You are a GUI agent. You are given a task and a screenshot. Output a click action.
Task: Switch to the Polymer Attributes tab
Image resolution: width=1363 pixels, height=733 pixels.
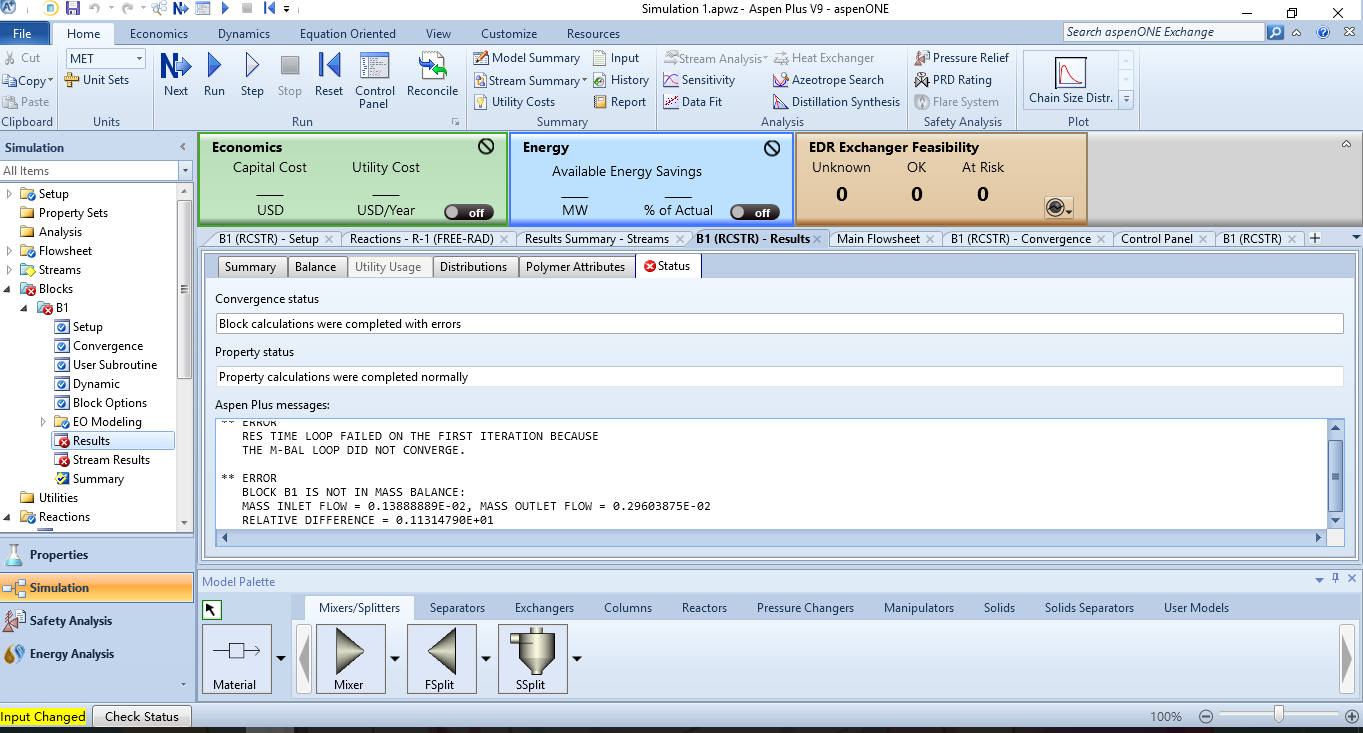pyautogui.click(x=575, y=267)
